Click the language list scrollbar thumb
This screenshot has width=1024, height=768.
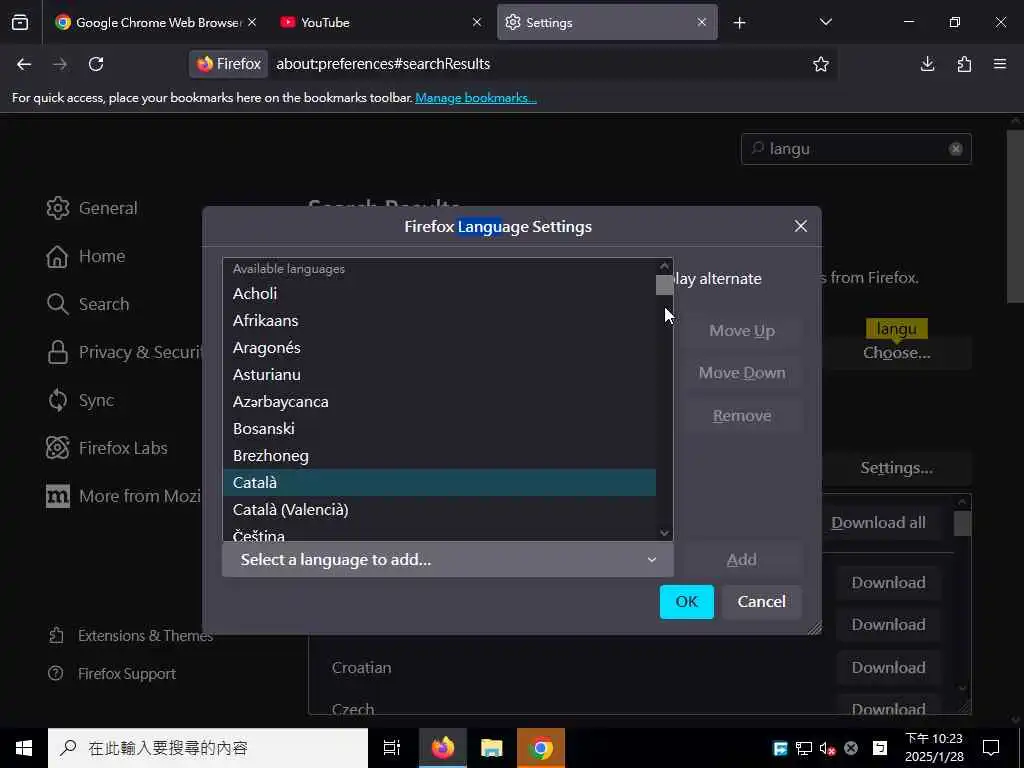click(664, 285)
